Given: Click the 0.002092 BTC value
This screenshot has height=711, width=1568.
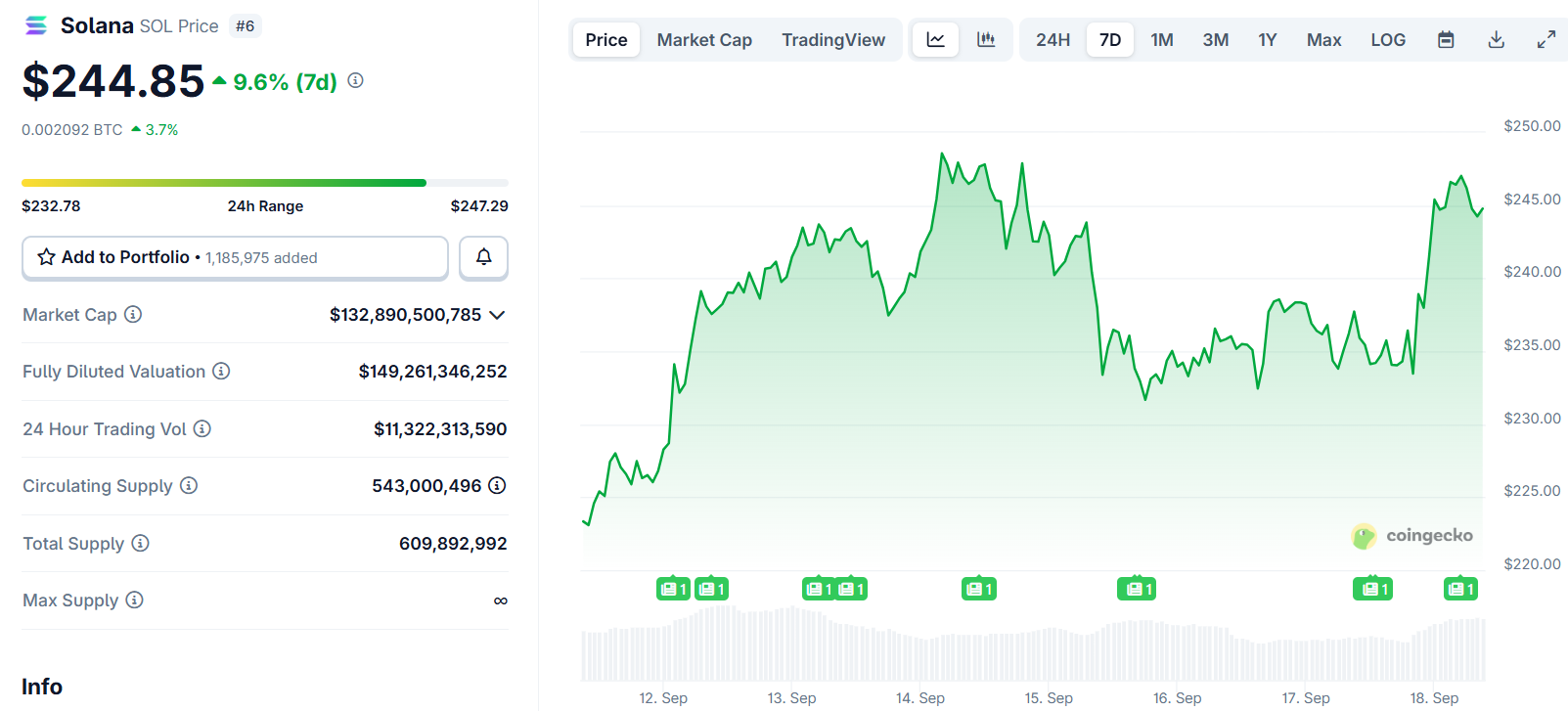Looking at the screenshot, I should (x=72, y=129).
